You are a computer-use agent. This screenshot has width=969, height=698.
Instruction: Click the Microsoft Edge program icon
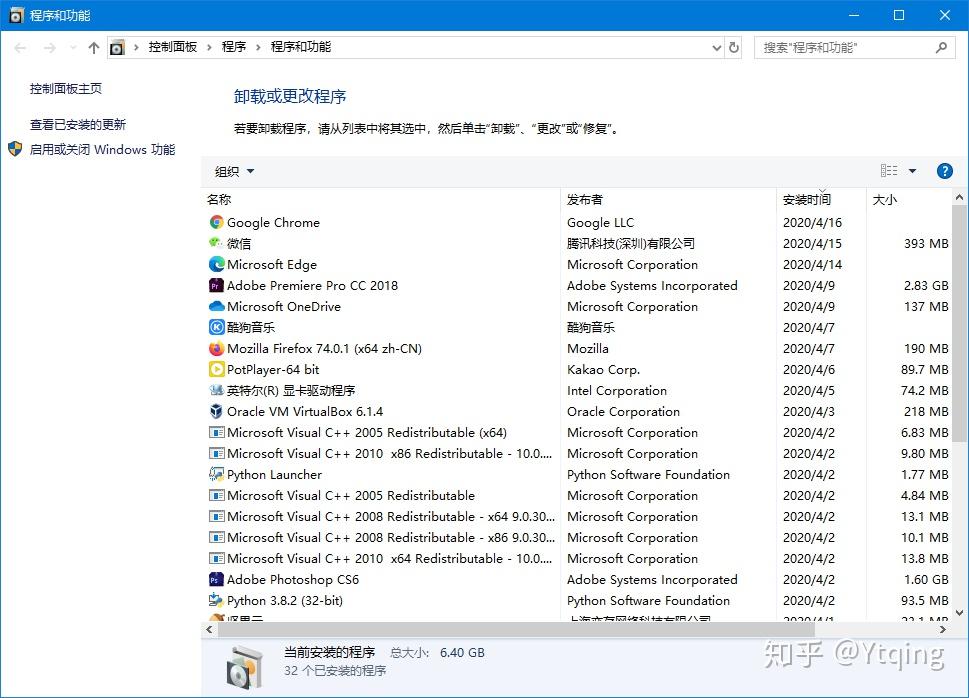point(216,265)
